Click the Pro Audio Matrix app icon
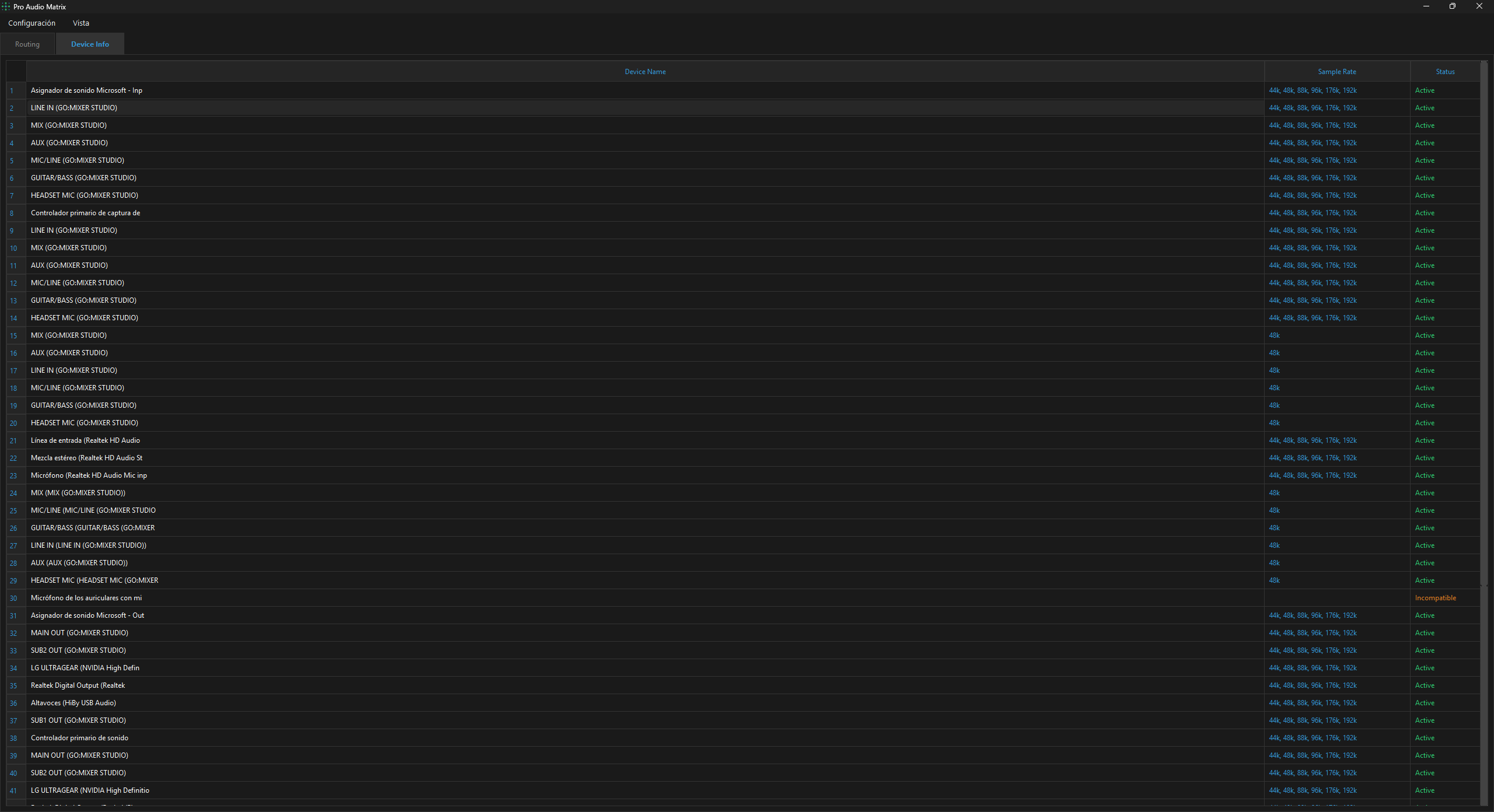 pos(6,6)
